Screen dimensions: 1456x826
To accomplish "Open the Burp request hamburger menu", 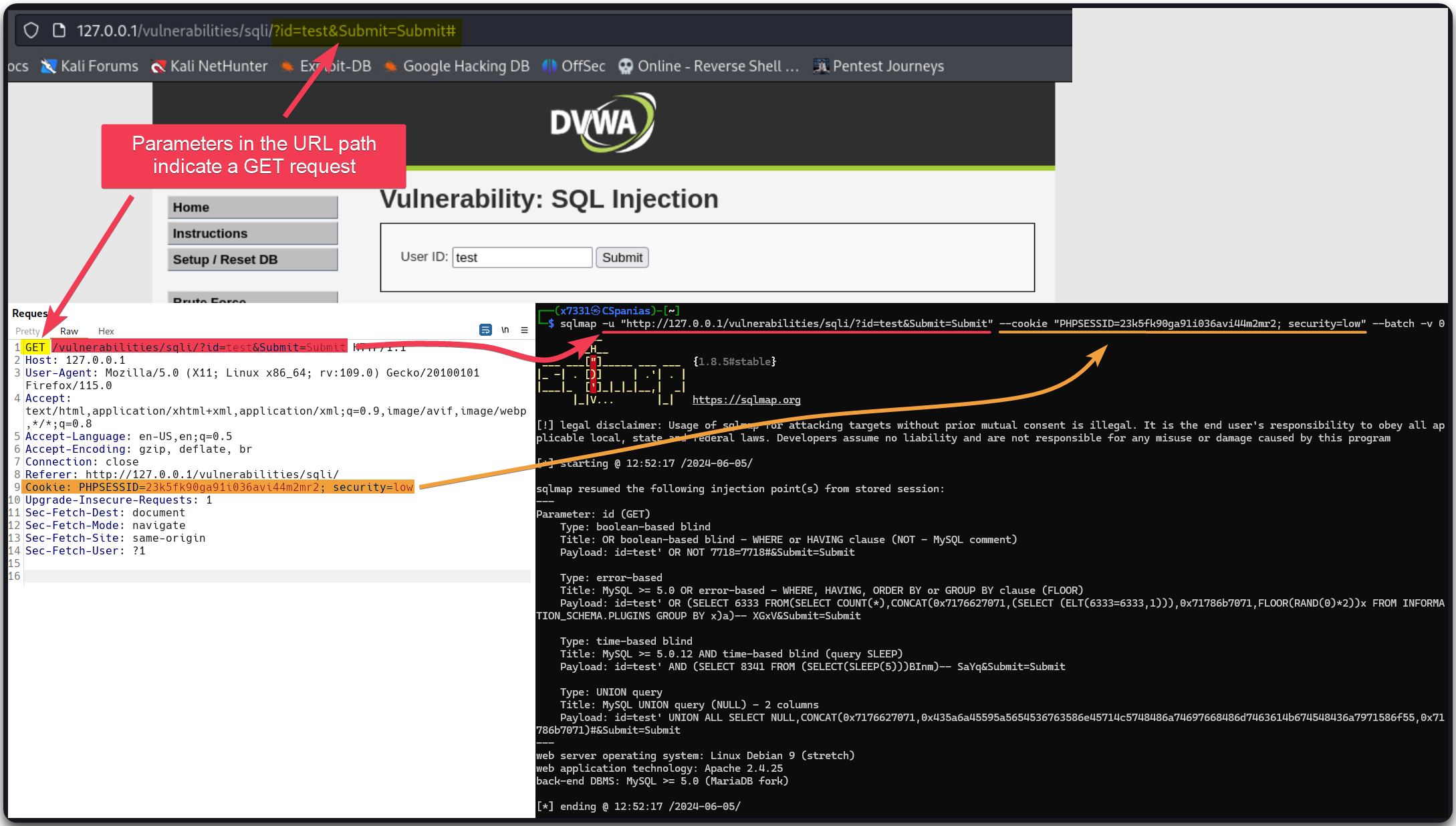I will click(x=525, y=330).
